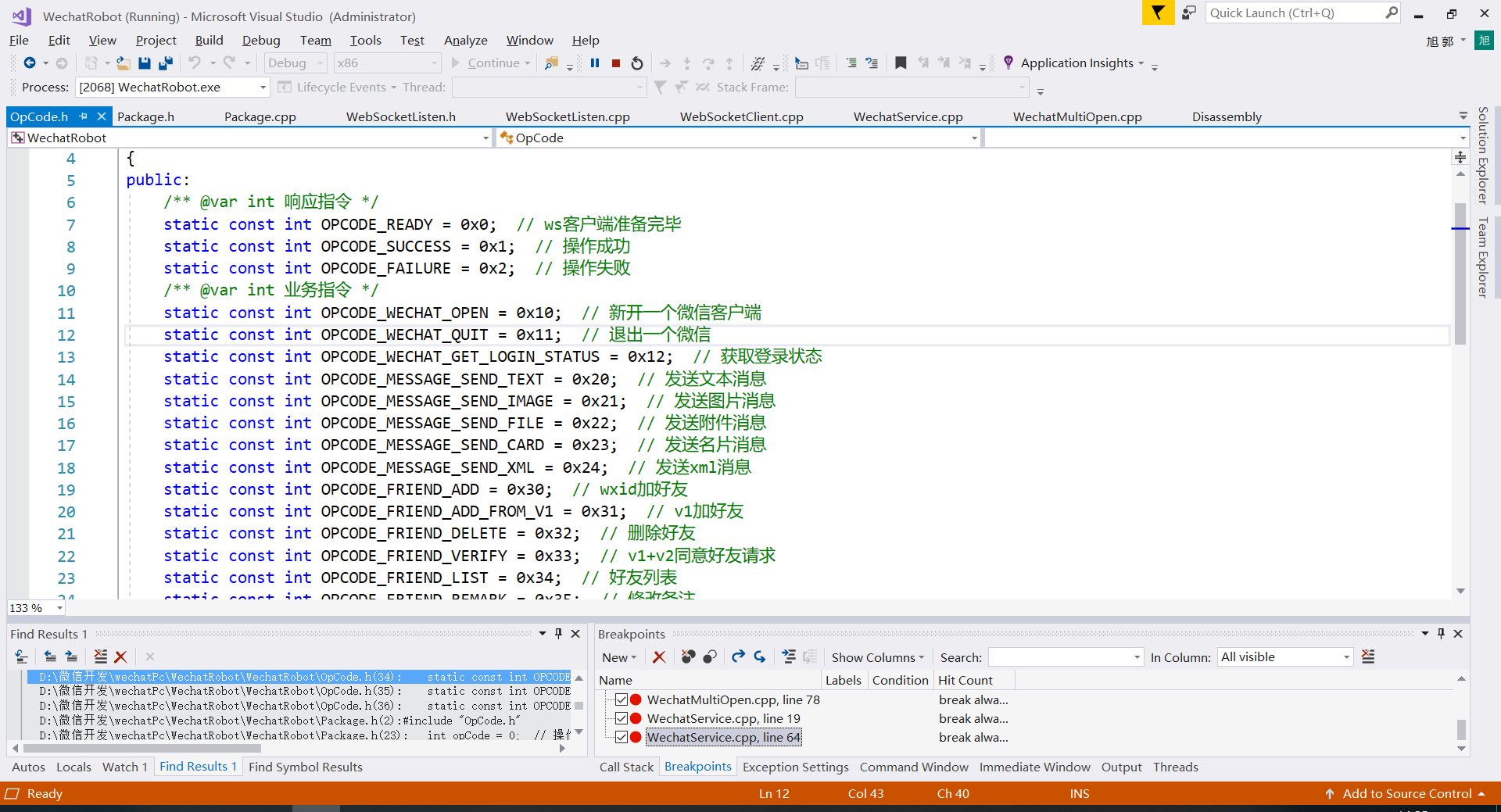Switch to the Locals tab
1501x812 pixels.
click(x=73, y=767)
